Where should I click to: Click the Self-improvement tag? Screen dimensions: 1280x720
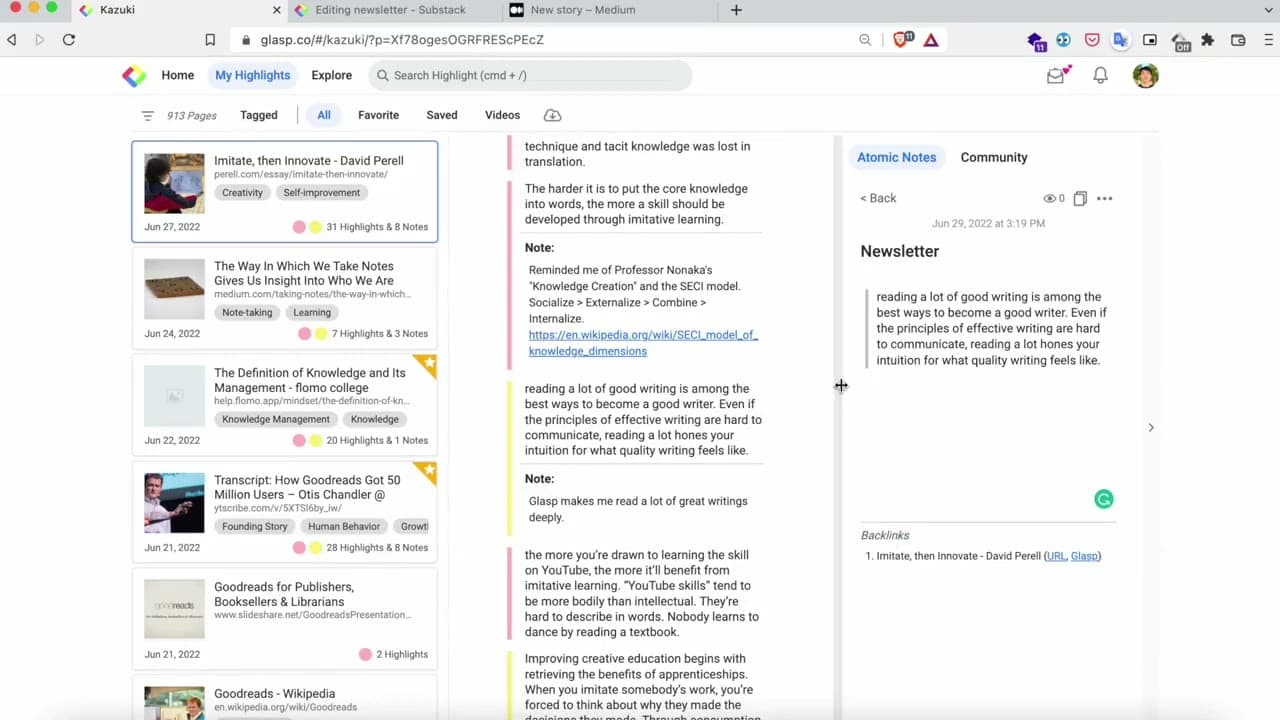[x=321, y=193]
